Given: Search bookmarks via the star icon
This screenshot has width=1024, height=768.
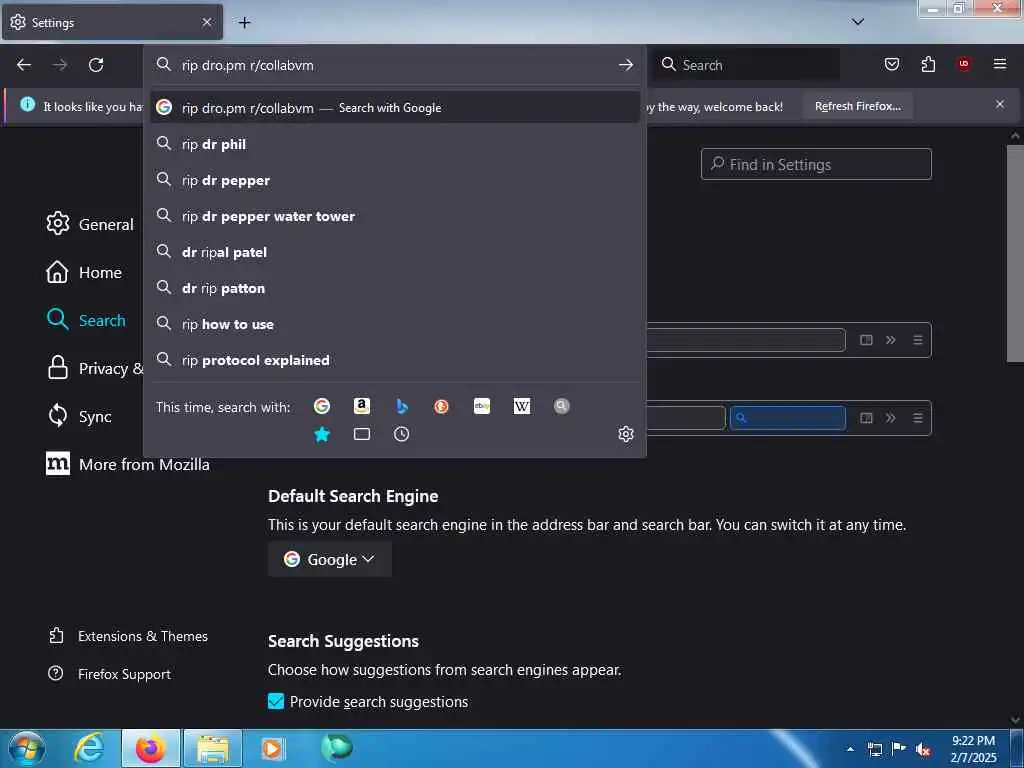Looking at the screenshot, I should pos(322,434).
